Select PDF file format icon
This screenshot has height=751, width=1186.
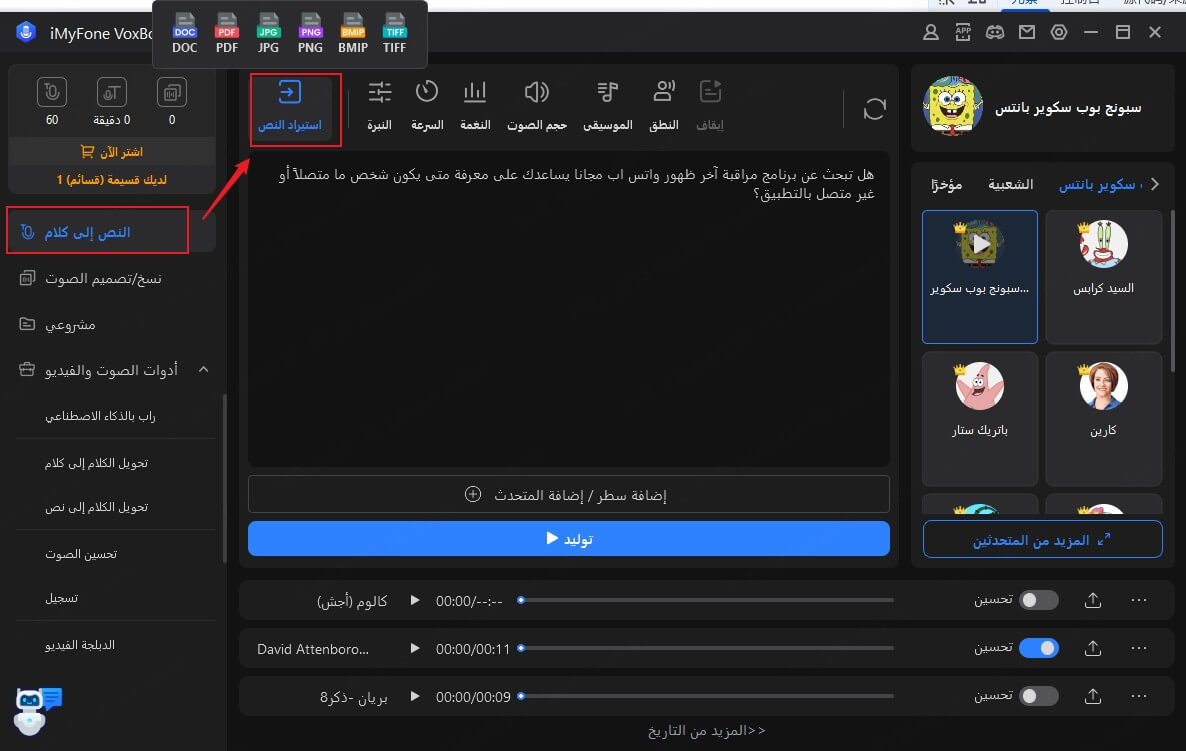pos(227,33)
